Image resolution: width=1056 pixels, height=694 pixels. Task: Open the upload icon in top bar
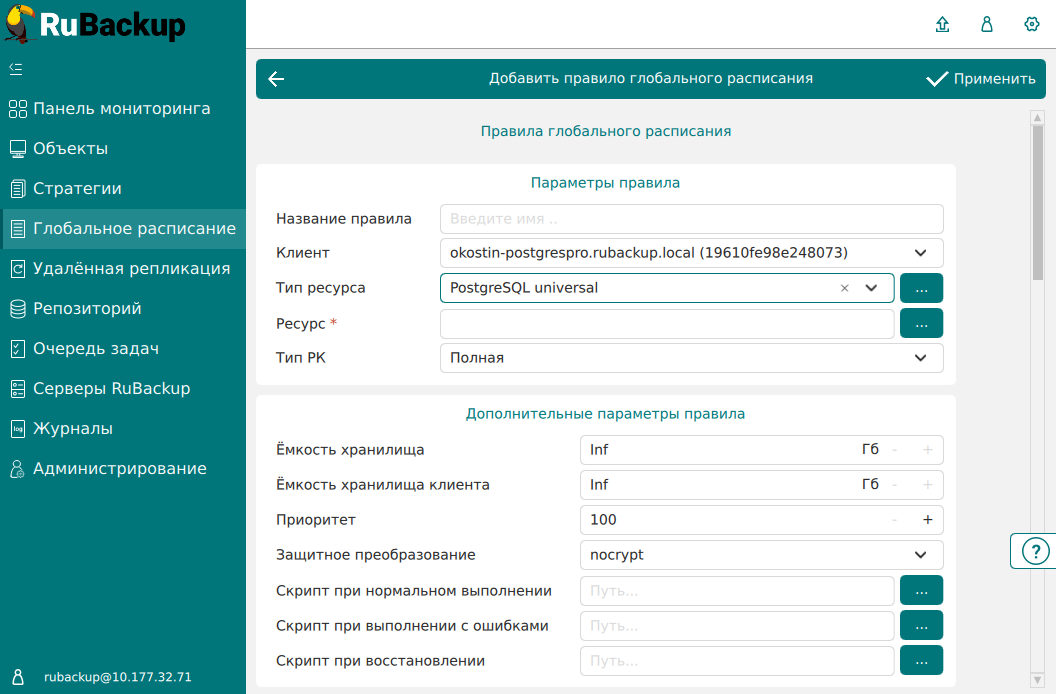[942, 25]
